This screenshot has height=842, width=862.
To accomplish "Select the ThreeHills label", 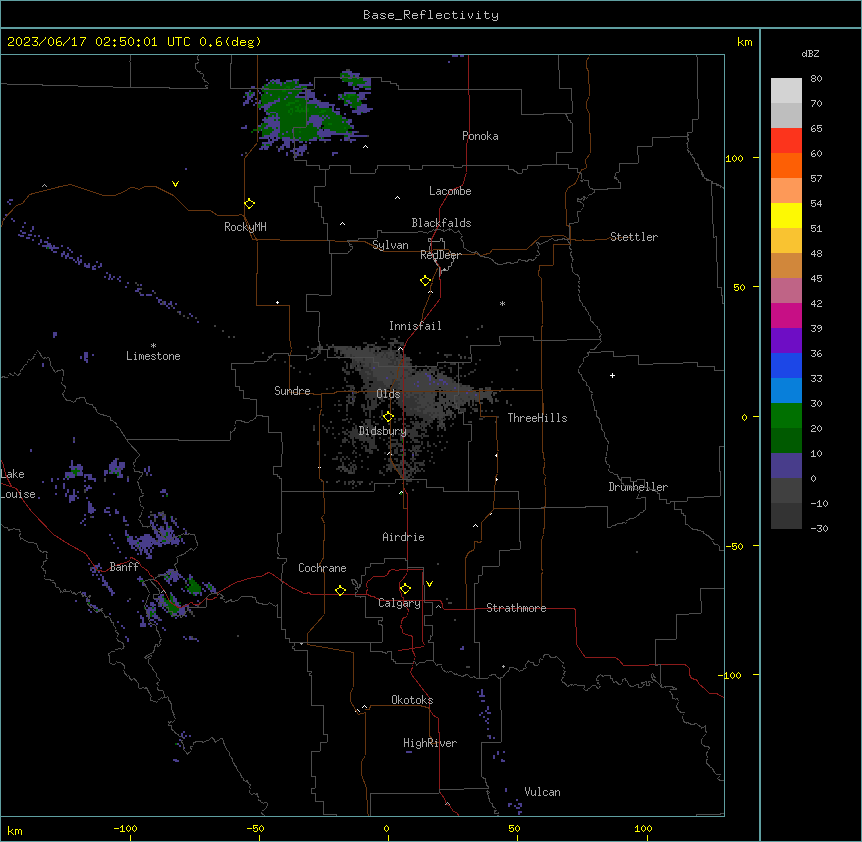I will pos(537,418).
